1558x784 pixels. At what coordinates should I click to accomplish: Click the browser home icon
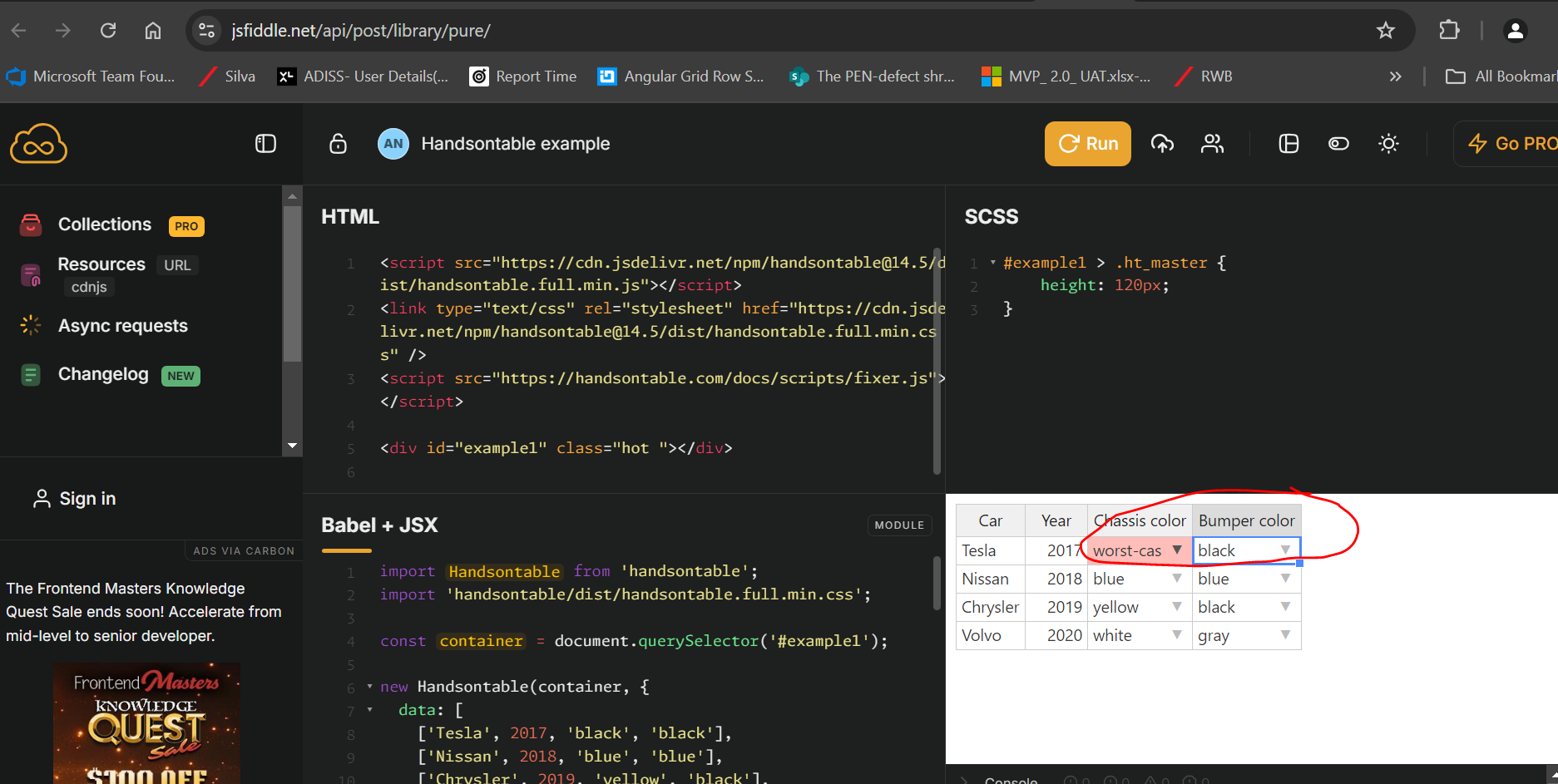153,31
